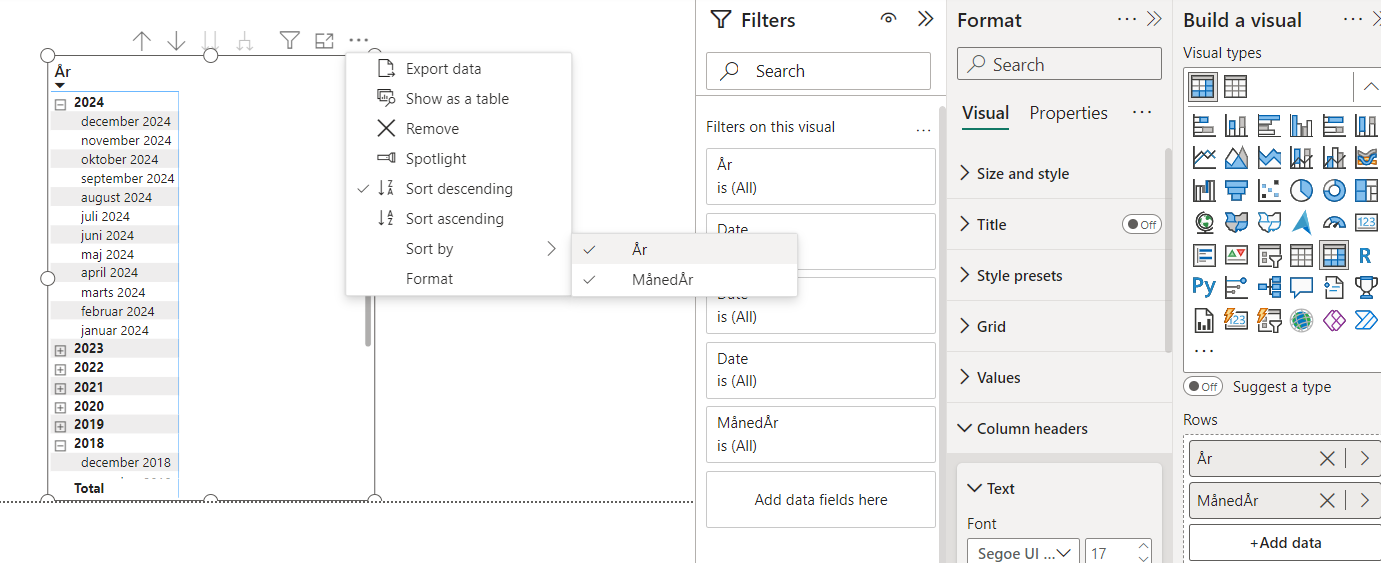This screenshot has width=1381, height=563.
Task: Choose the ArcGIS globe visual
Action: pos(1301,319)
